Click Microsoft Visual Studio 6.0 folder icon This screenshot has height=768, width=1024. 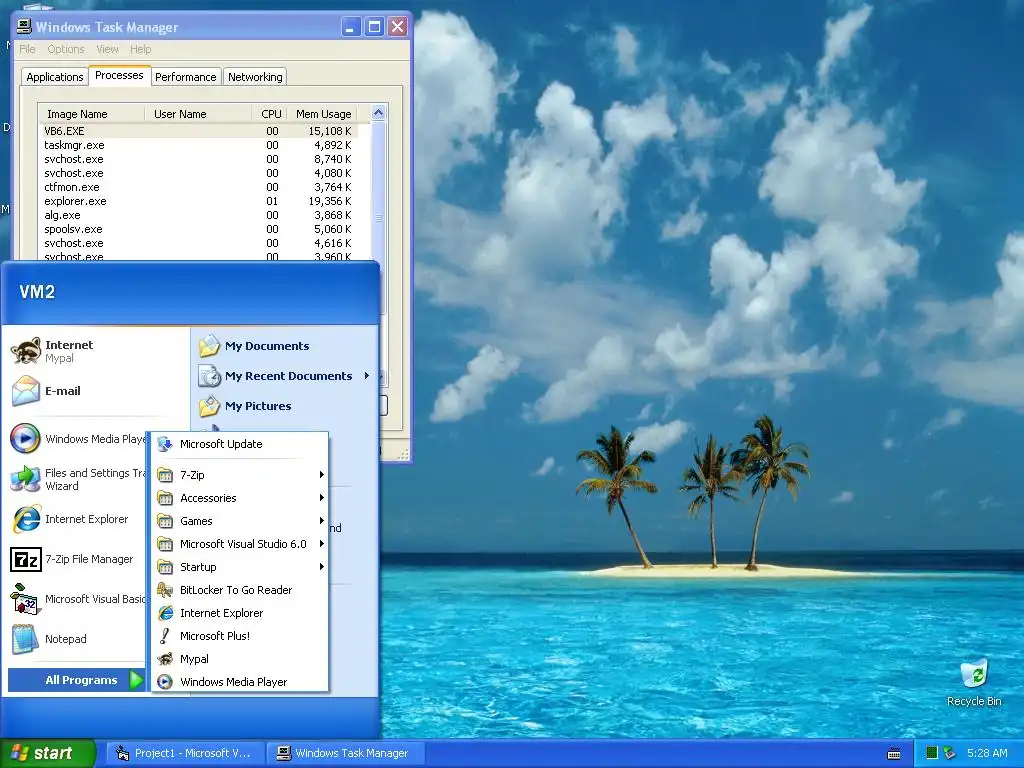click(x=165, y=544)
